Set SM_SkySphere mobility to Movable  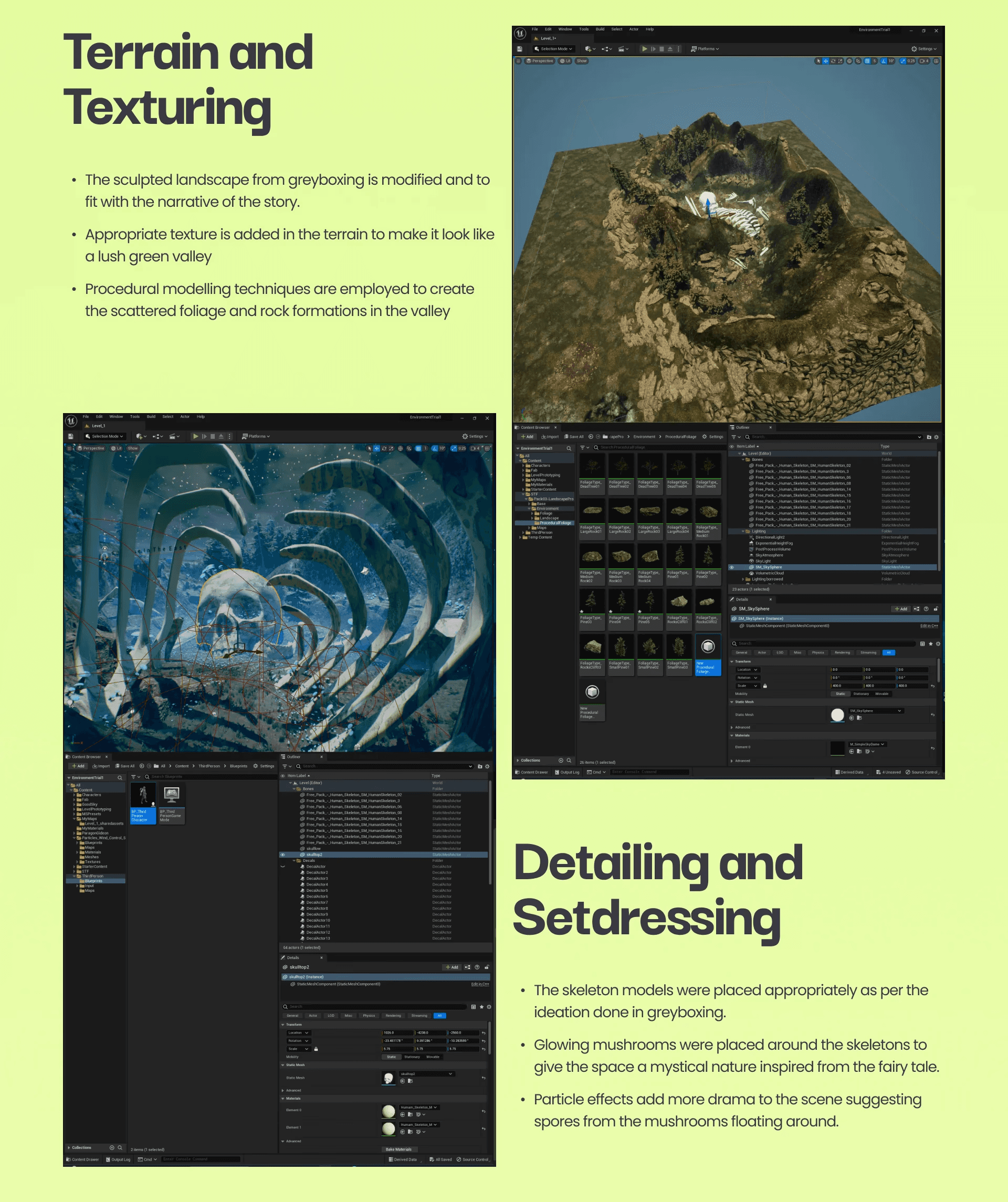coord(881,694)
